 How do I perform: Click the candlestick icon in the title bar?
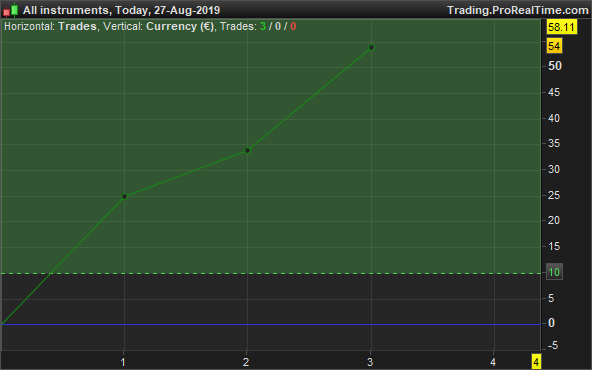point(11,10)
